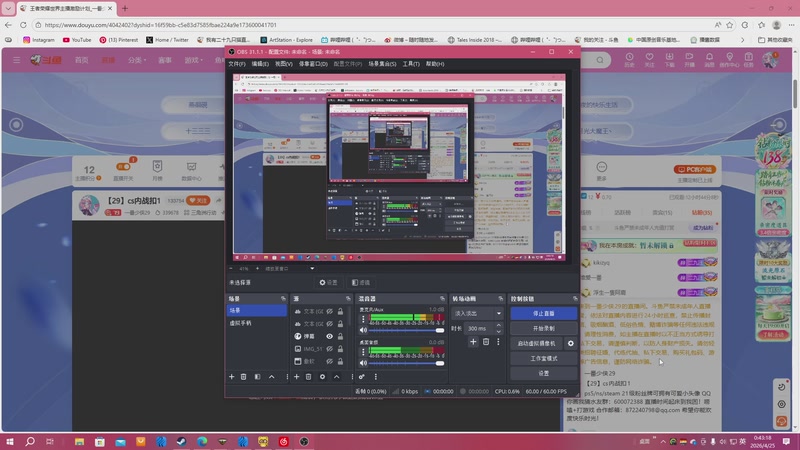Pop out the Controls dock using its header icon
This screenshot has width=800, height=450.
point(575,298)
